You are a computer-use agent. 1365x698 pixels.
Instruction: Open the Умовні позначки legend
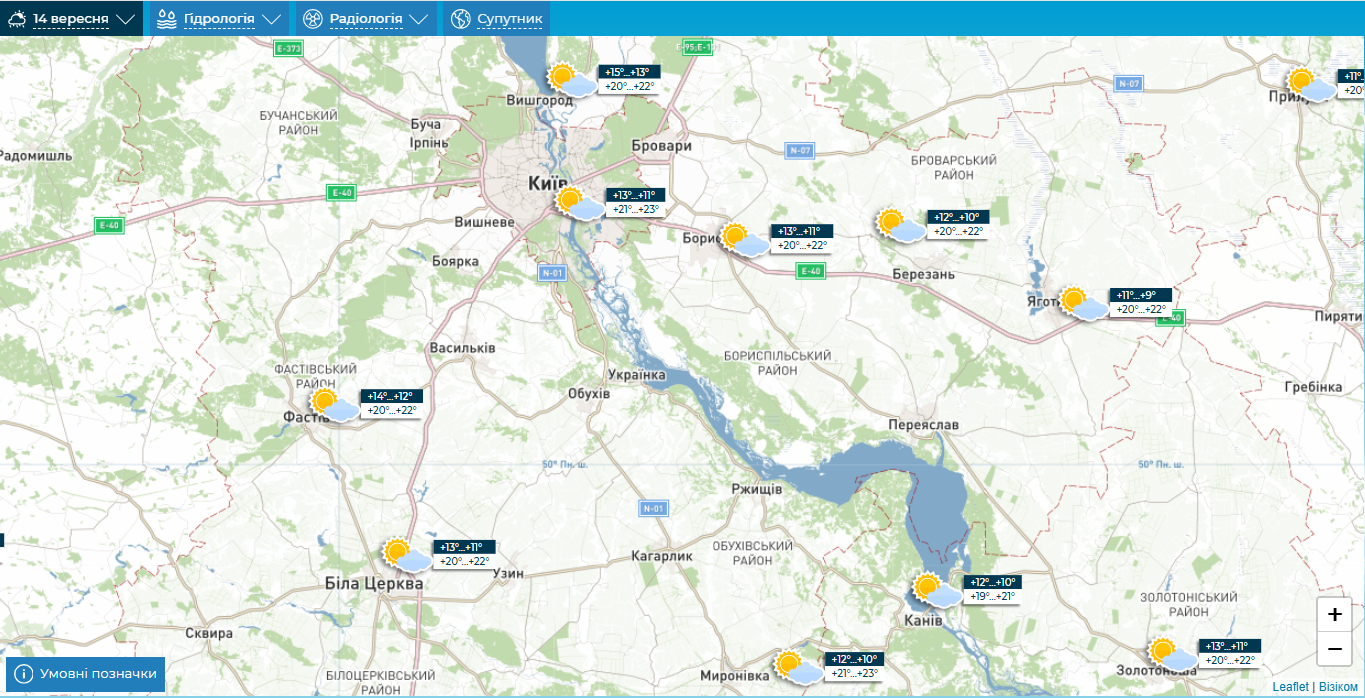click(86, 674)
